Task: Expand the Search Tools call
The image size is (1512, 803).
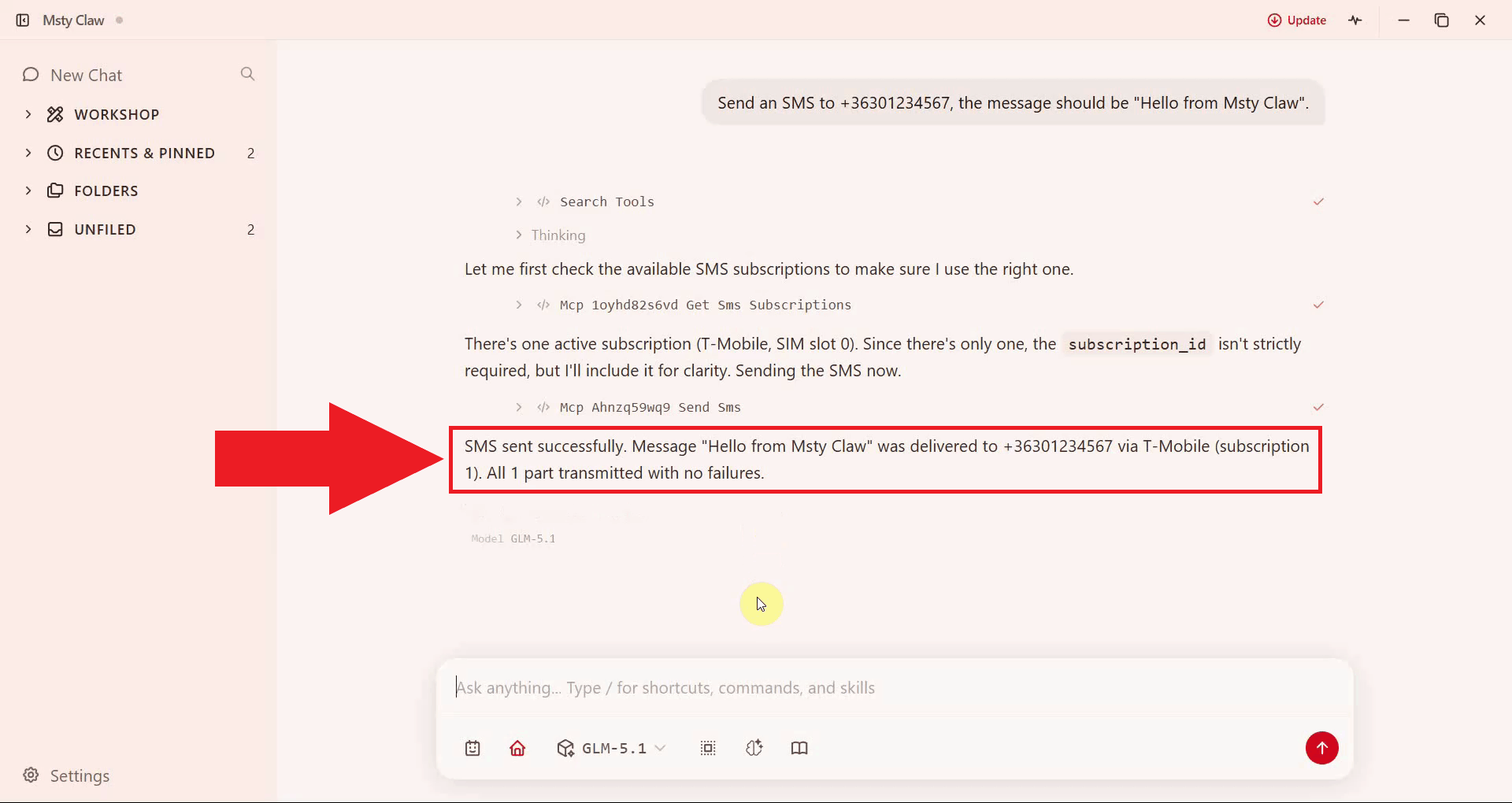Action: 519,202
